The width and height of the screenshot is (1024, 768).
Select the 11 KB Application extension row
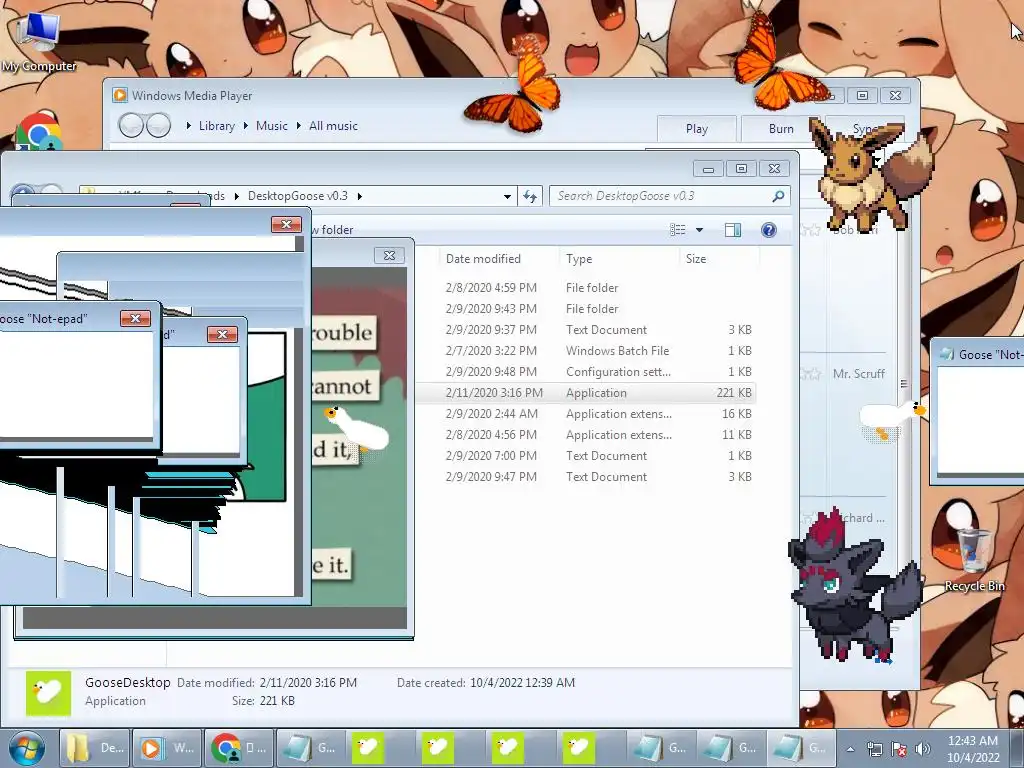[586, 434]
